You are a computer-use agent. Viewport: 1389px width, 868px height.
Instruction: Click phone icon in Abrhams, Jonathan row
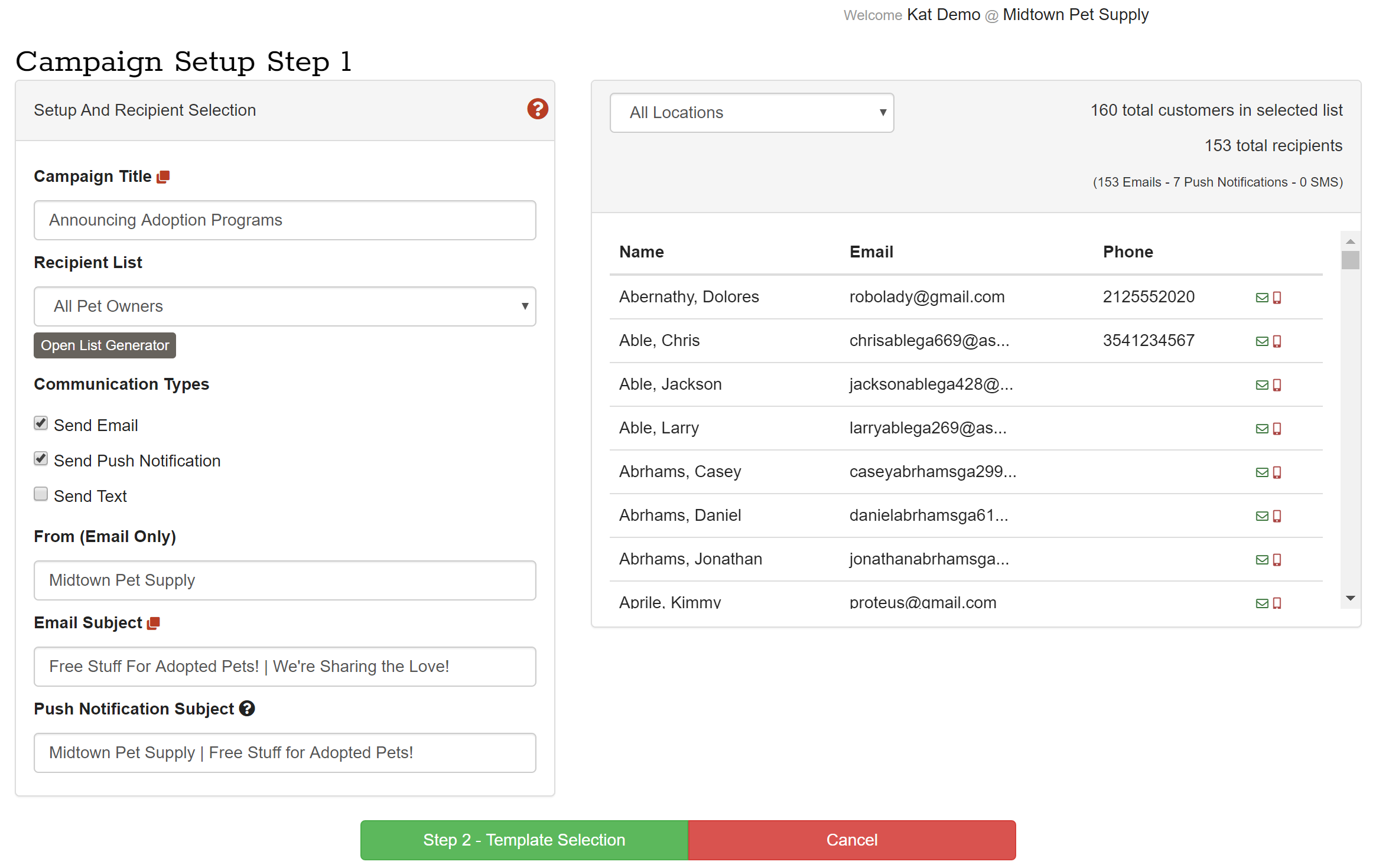(x=1277, y=560)
